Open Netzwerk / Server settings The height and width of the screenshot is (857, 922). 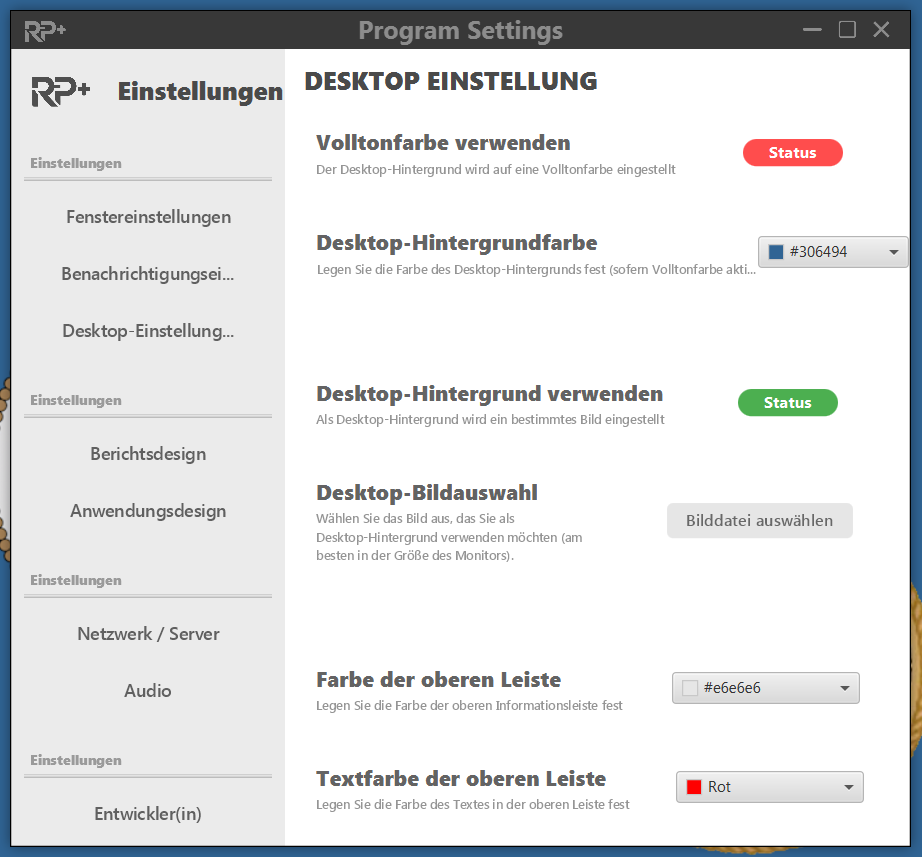coord(148,634)
